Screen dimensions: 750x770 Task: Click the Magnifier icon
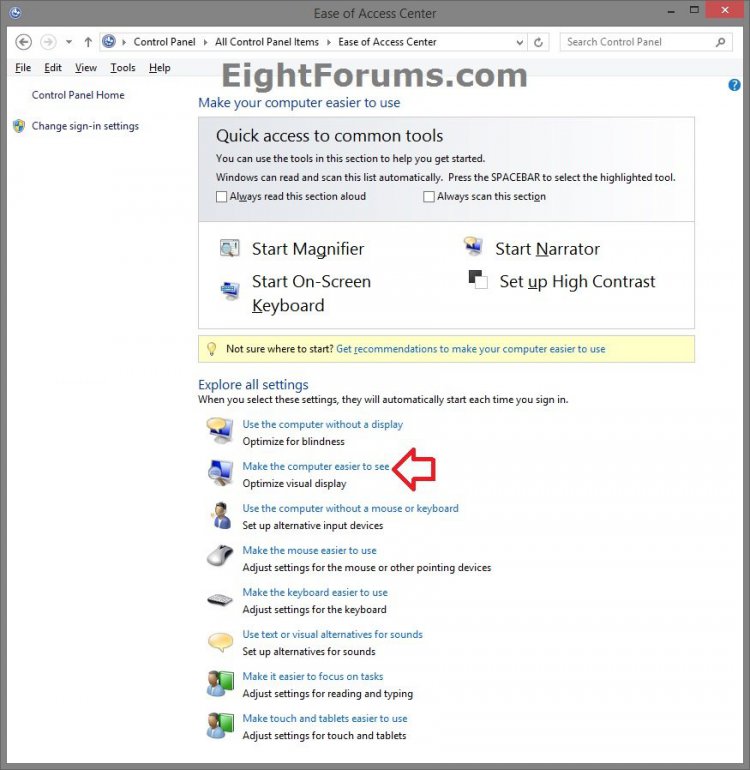coord(229,248)
